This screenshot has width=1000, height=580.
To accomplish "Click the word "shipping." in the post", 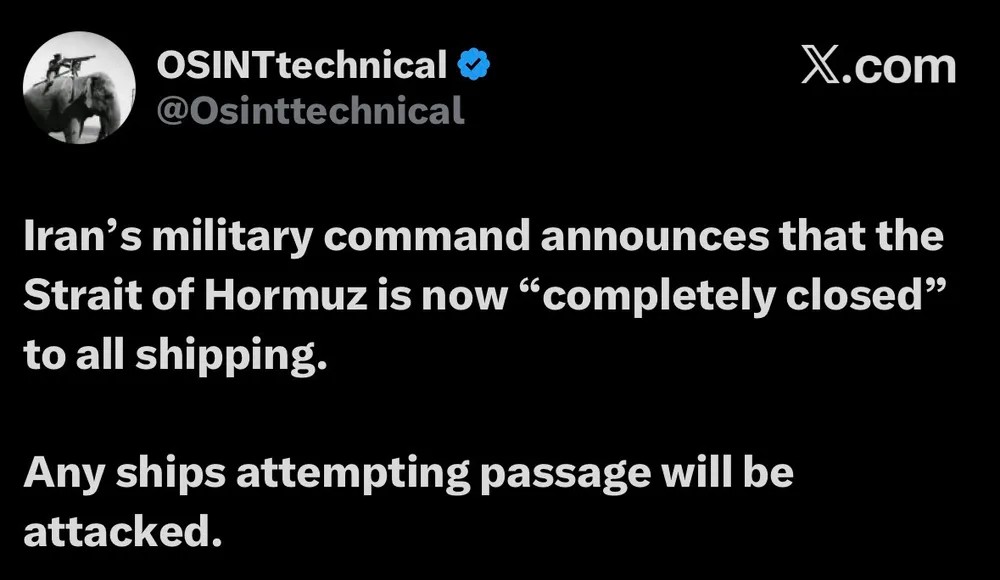I will [231, 356].
